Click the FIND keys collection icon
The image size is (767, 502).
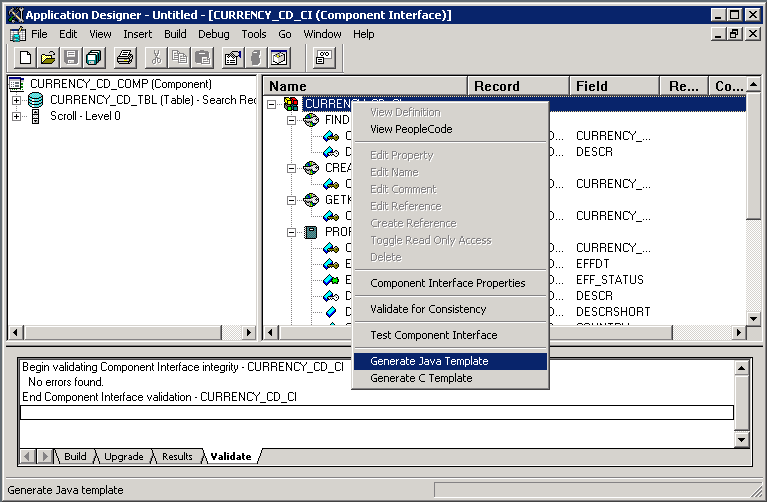tap(311, 120)
